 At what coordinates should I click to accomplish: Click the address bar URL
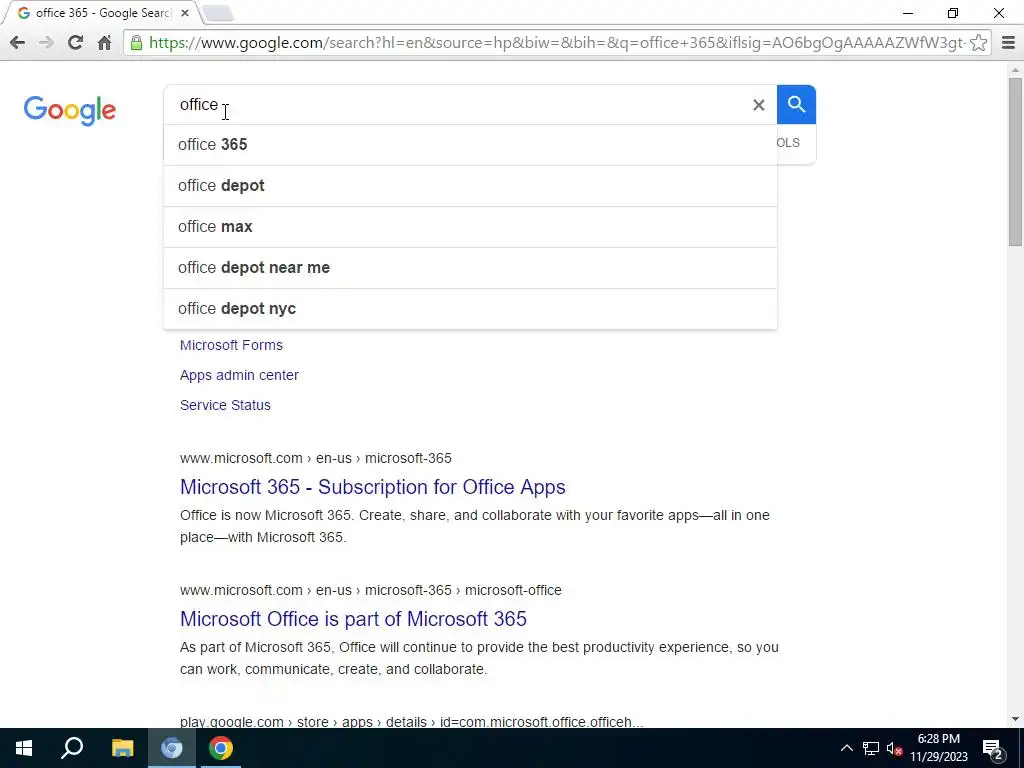[x=557, y=43]
